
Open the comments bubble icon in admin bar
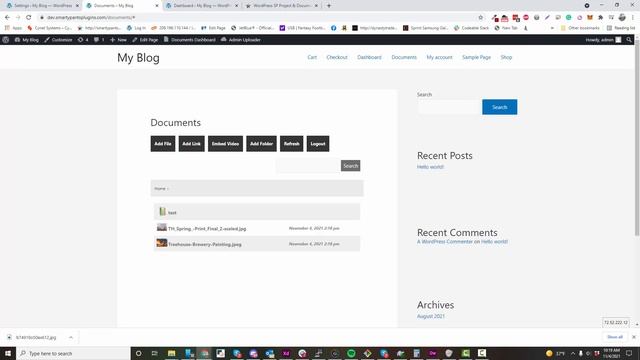[99, 40]
